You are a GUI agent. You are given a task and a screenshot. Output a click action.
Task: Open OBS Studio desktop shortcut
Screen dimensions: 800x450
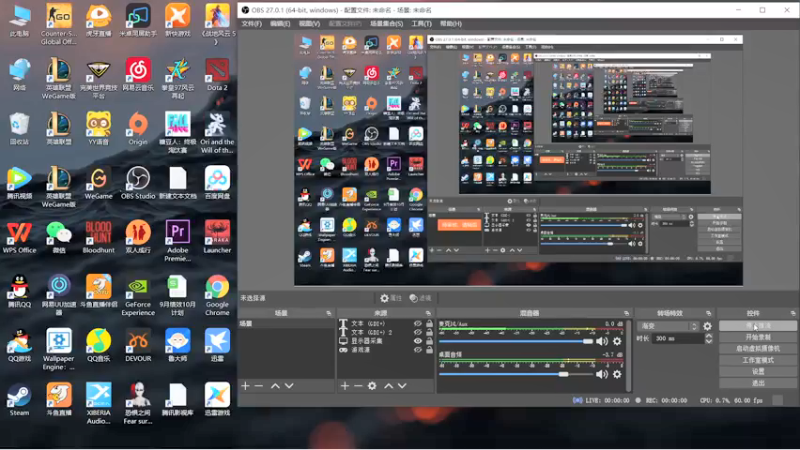pos(138,183)
